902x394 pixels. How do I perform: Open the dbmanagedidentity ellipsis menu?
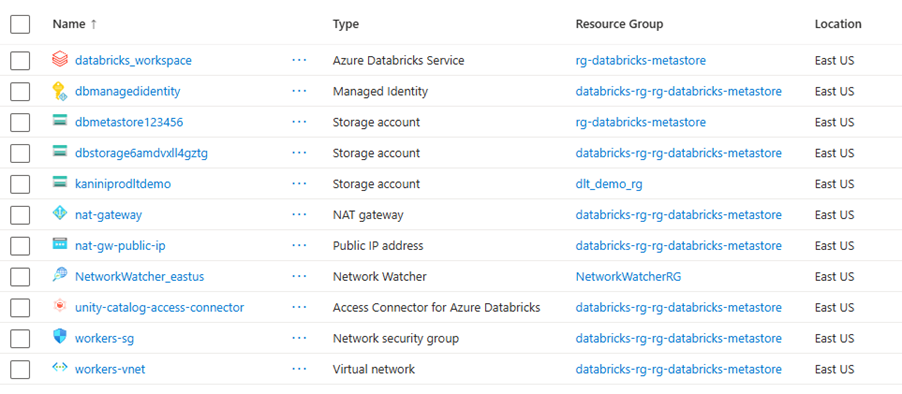pyautogui.click(x=299, y=91)
